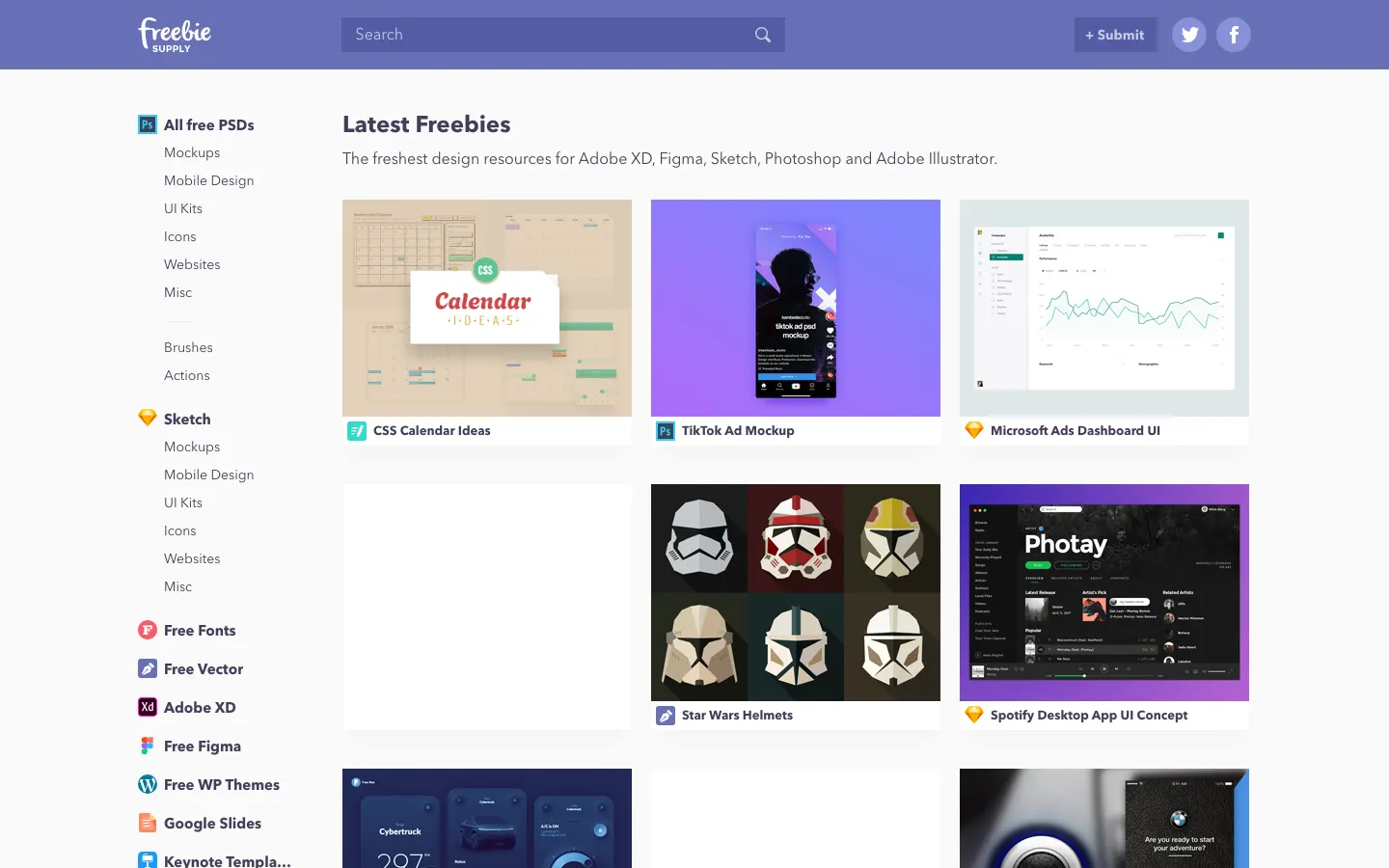This screenshot has width=1389, height=868.
Task: Open Brushes category in sidebar
Action: click(188, 347)
